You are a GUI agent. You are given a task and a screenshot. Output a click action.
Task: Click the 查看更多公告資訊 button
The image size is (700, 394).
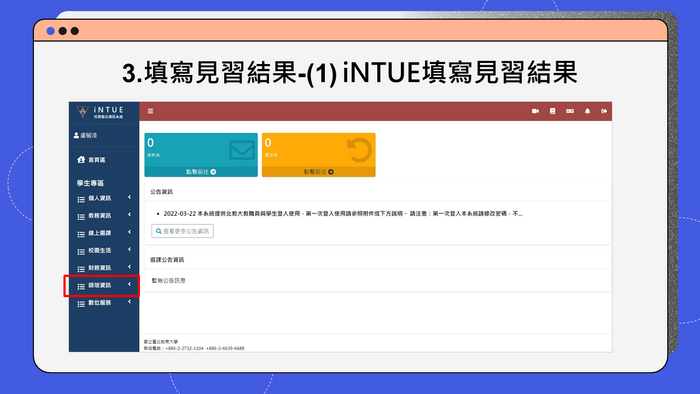point(183,231)
